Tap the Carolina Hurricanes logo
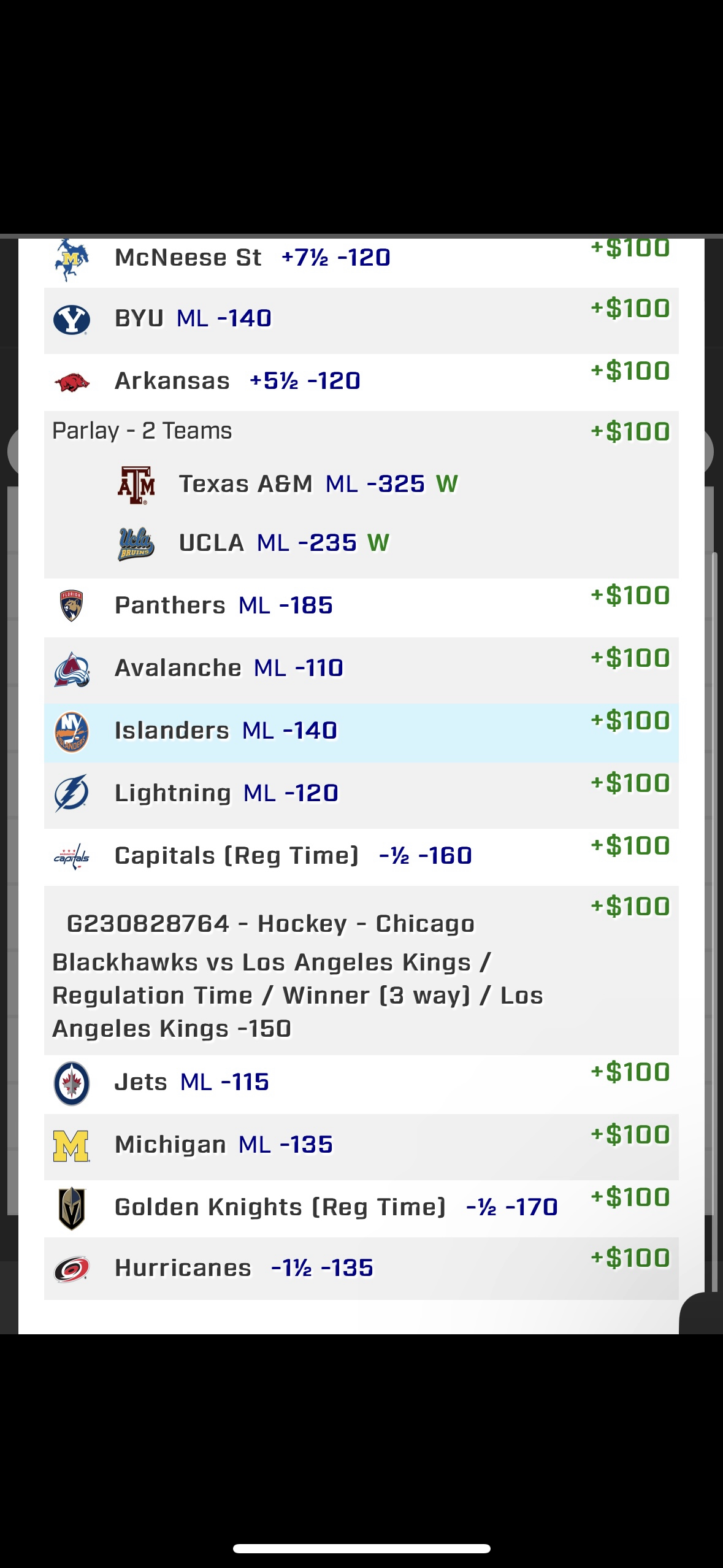The width and height of the screenshot is (723, 1568). click(72, 1269)
